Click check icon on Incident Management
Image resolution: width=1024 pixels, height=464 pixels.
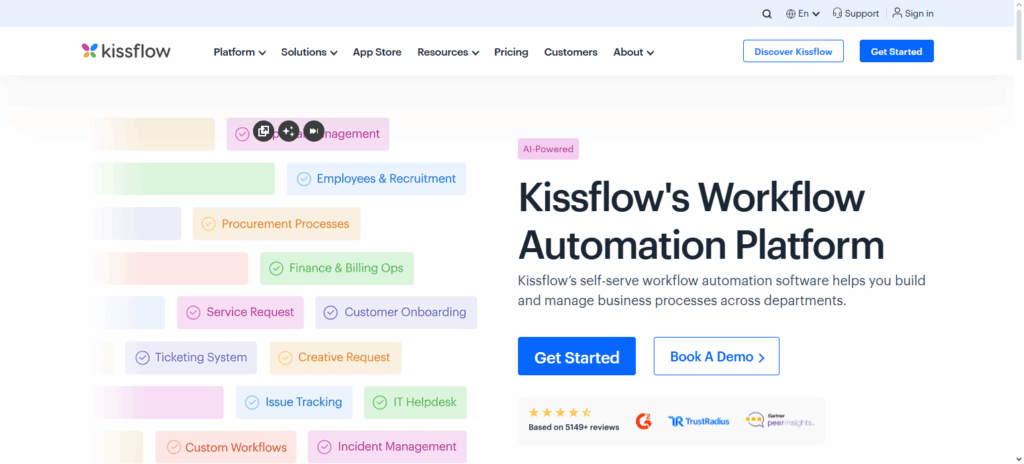(x=325, y=447)
